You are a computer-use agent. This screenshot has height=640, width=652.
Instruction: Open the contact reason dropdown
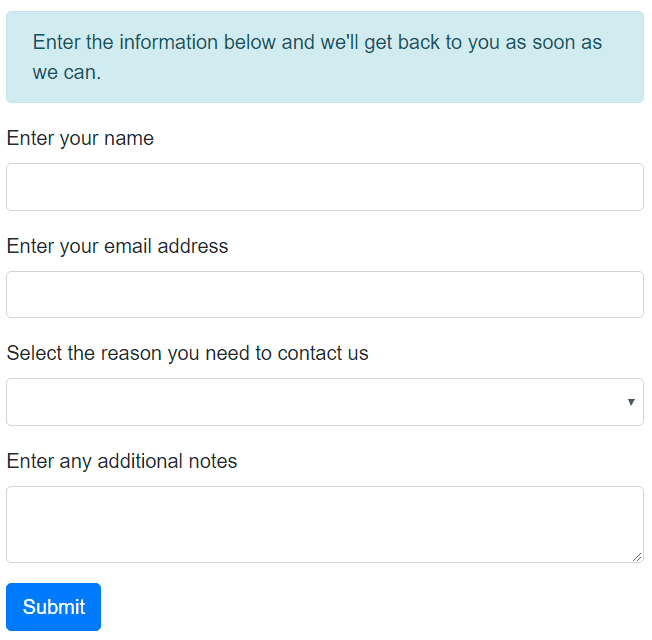click(324, 402)
